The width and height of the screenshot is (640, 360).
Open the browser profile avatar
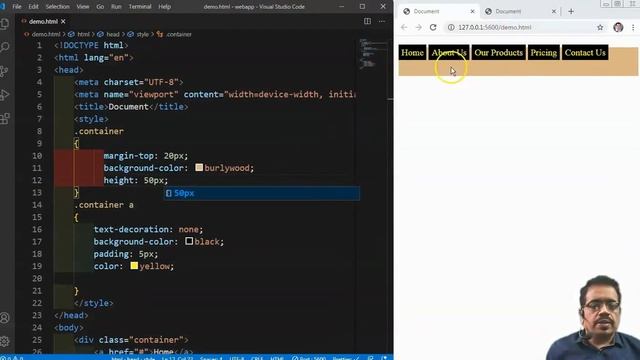(618, 27)
